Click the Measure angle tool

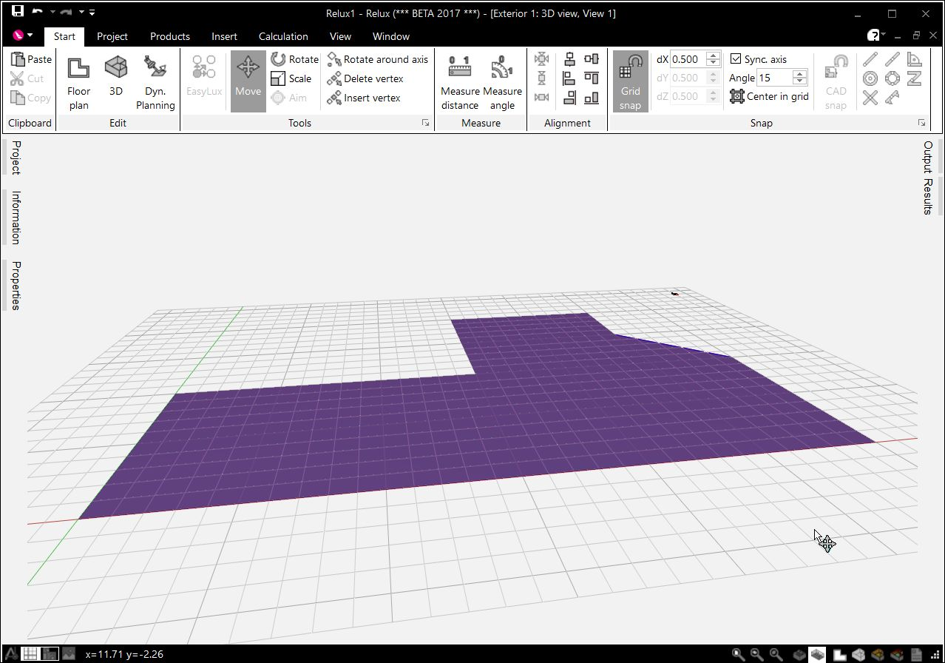[x=502, y=83]
